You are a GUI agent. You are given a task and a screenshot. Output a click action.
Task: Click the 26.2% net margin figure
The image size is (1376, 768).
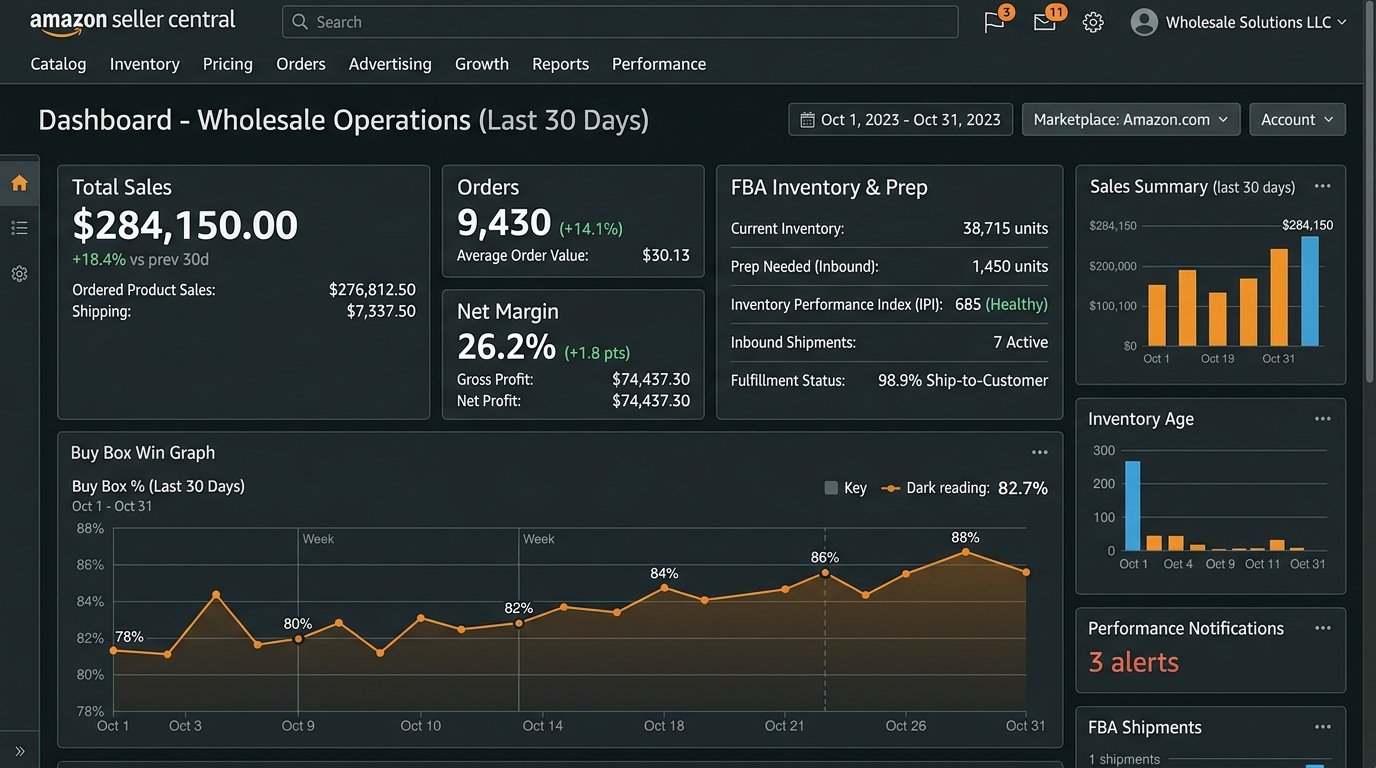(506, 346)
